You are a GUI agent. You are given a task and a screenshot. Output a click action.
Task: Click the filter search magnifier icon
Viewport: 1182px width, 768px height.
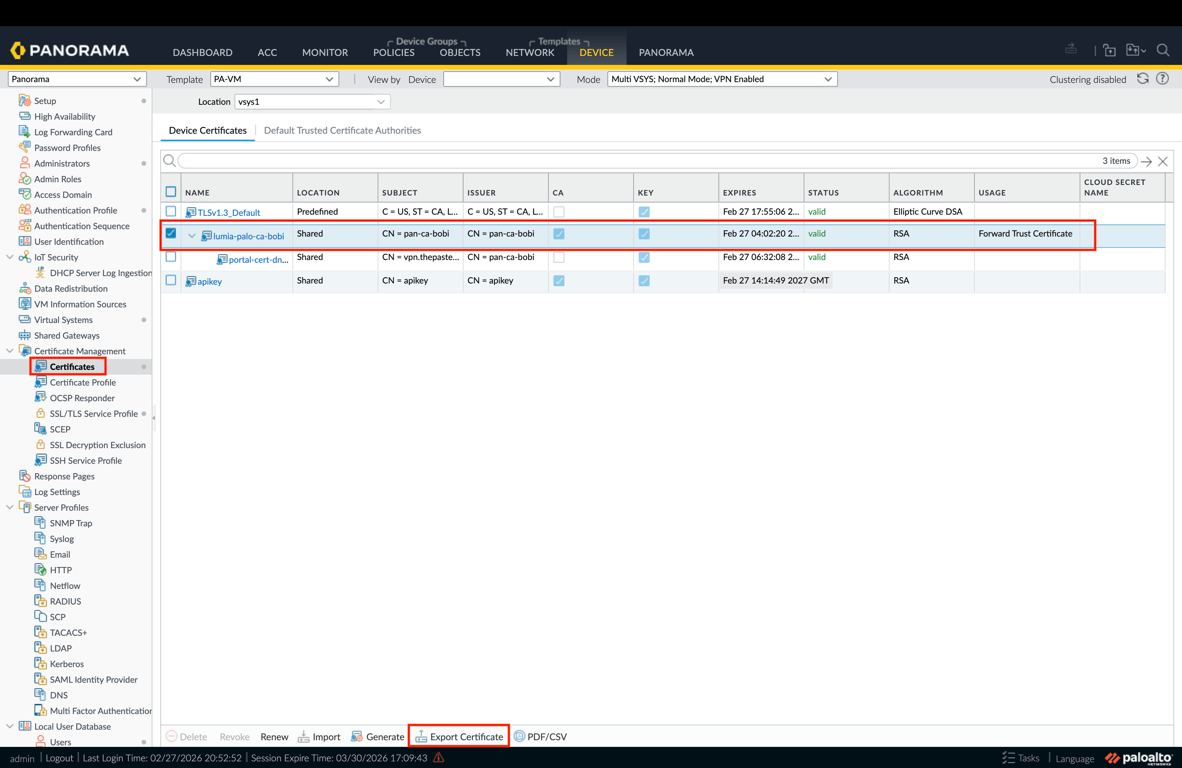(170, 161)
